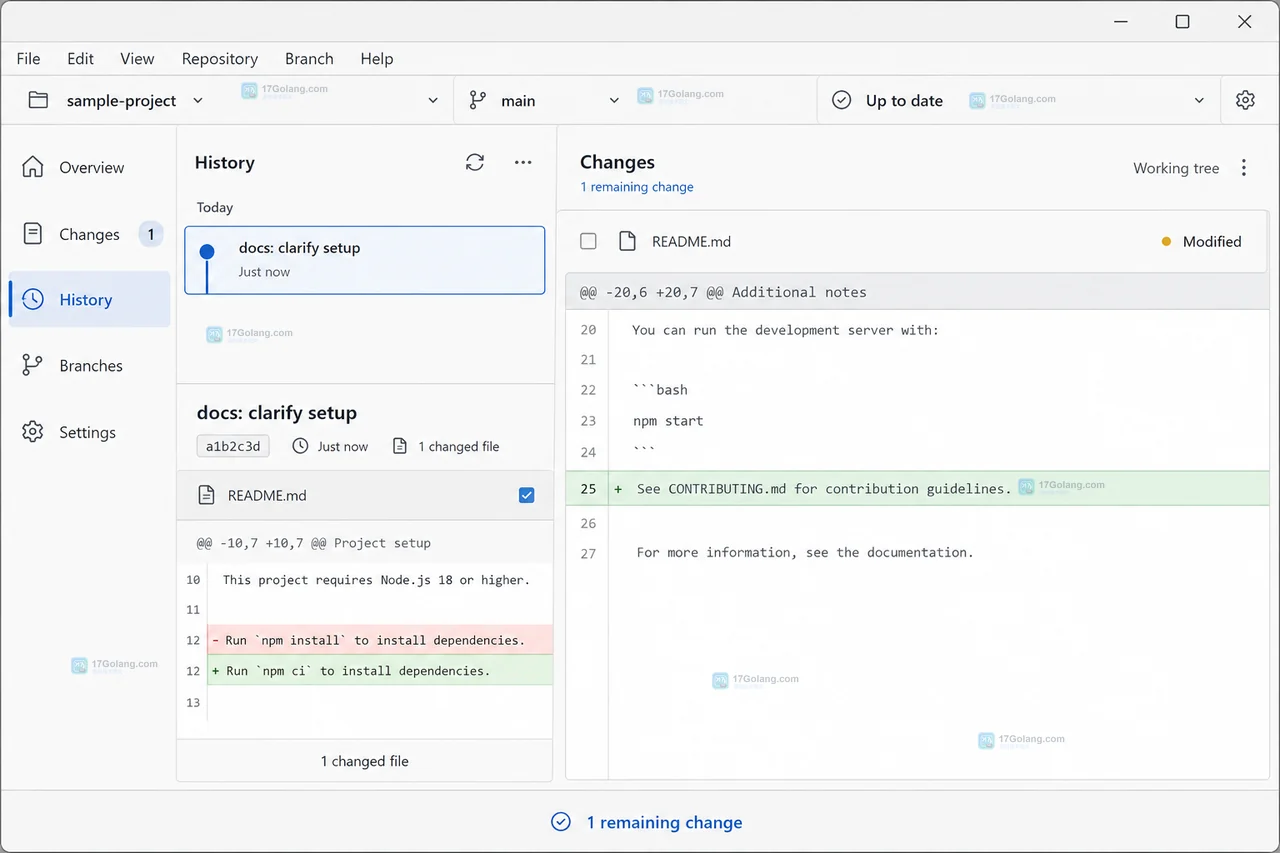1280x853 pixels.
Task: Click the Settings gear icon in sidebar
Action: [33, 432]
